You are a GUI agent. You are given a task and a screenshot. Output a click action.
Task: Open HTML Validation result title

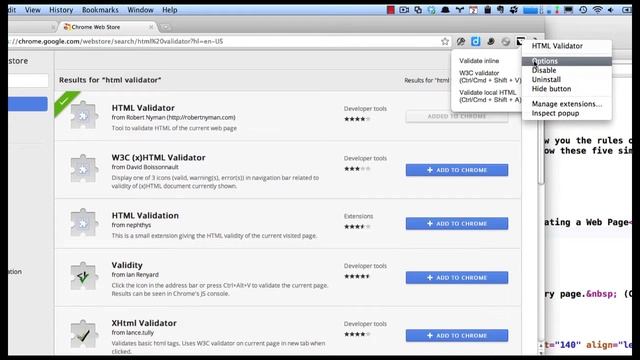[x=145, y=215]
